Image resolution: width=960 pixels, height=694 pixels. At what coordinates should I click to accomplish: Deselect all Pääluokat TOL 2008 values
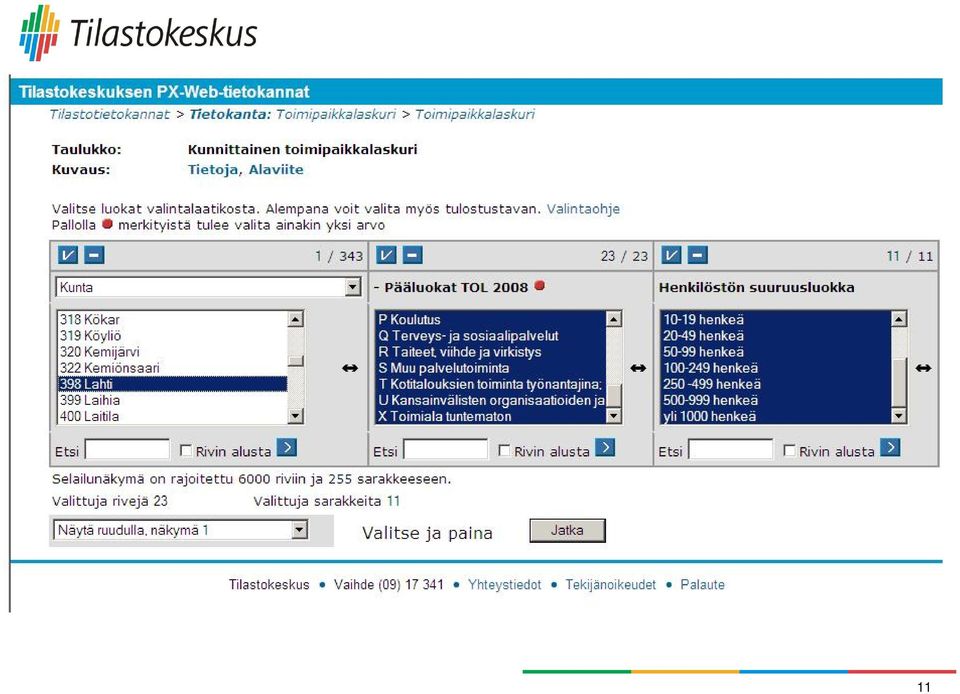412,255
